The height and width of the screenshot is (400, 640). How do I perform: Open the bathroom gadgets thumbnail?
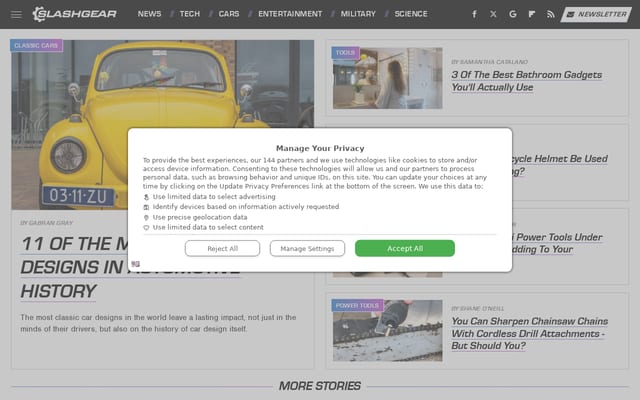[x=387, y=78]
